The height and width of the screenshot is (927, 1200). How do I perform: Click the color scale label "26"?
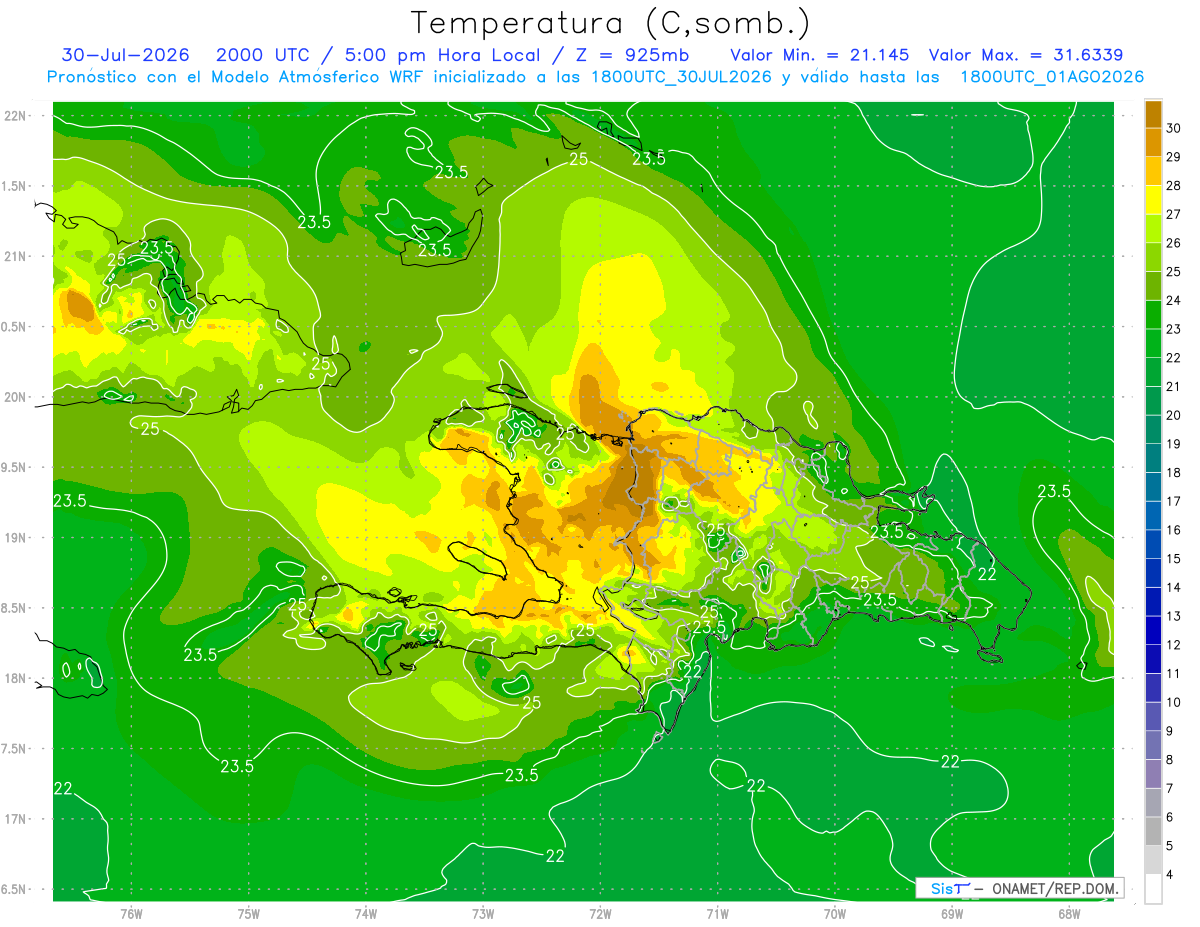[1174, 243]
